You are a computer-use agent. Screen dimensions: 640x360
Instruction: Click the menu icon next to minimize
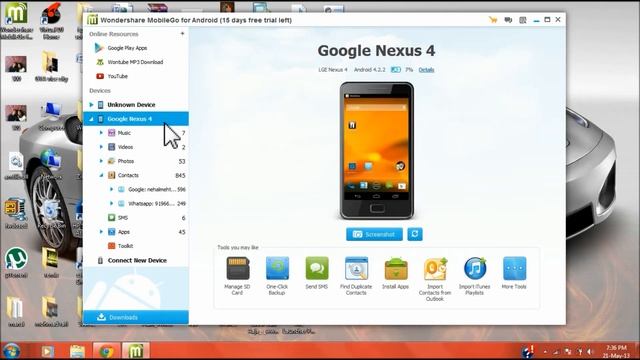click(x=523, y=20)
